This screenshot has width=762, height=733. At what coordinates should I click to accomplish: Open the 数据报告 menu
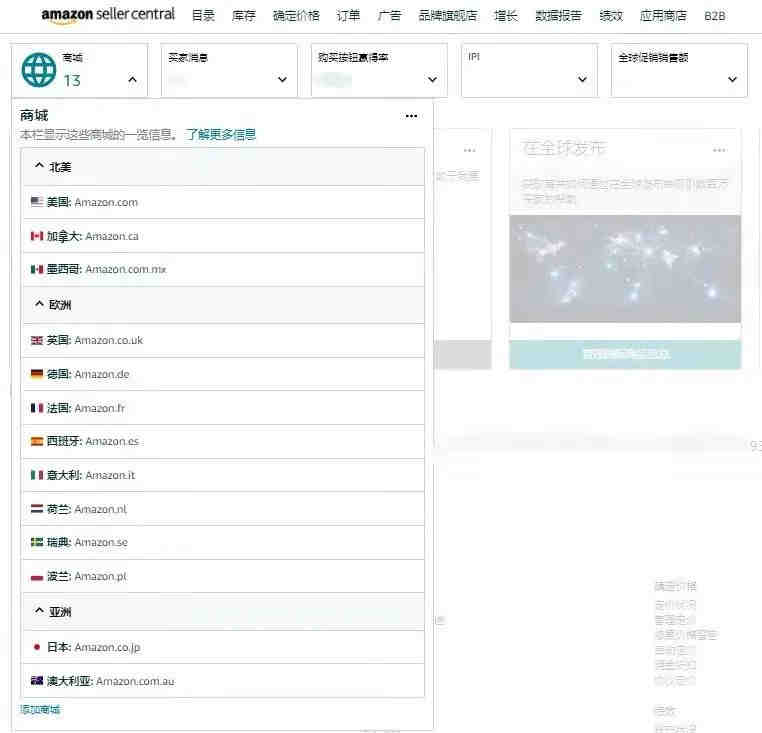click(x=558, y=16)
